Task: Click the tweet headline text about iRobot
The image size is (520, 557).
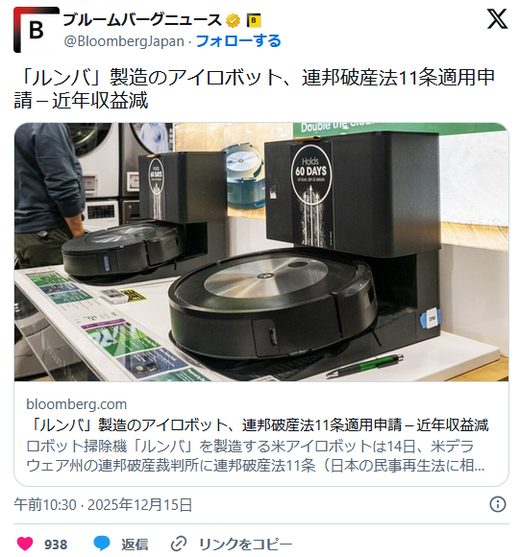Action: 254,89
